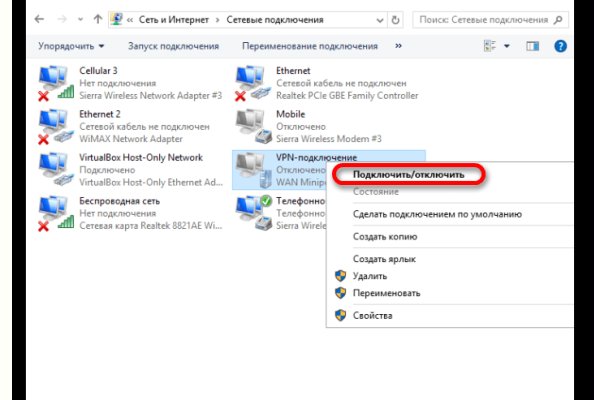Click Переименование подключения in the toolbar
The width and height of the screenshot is (600, 400).
click(309, 46)
